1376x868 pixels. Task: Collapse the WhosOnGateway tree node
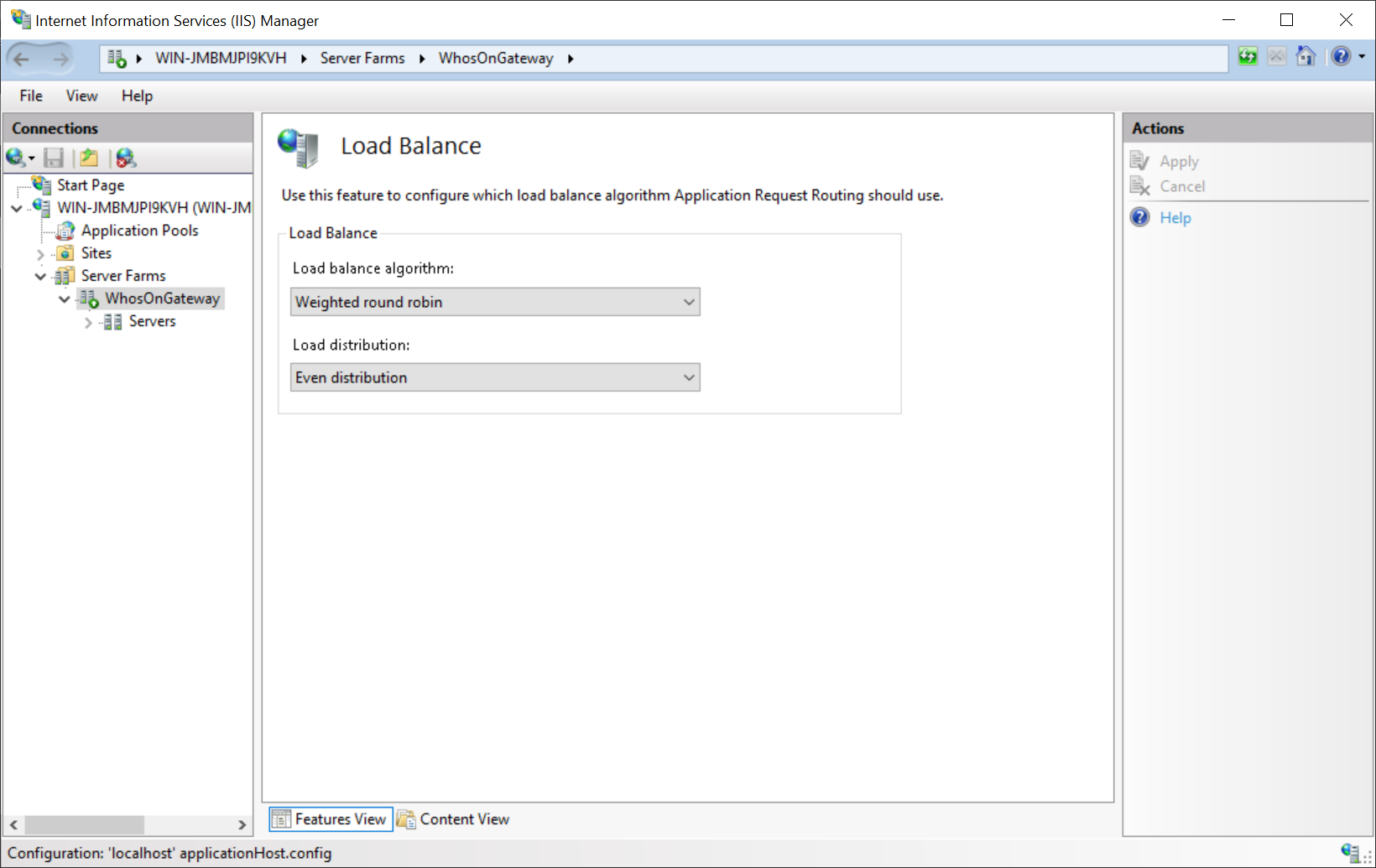point(64,299)
